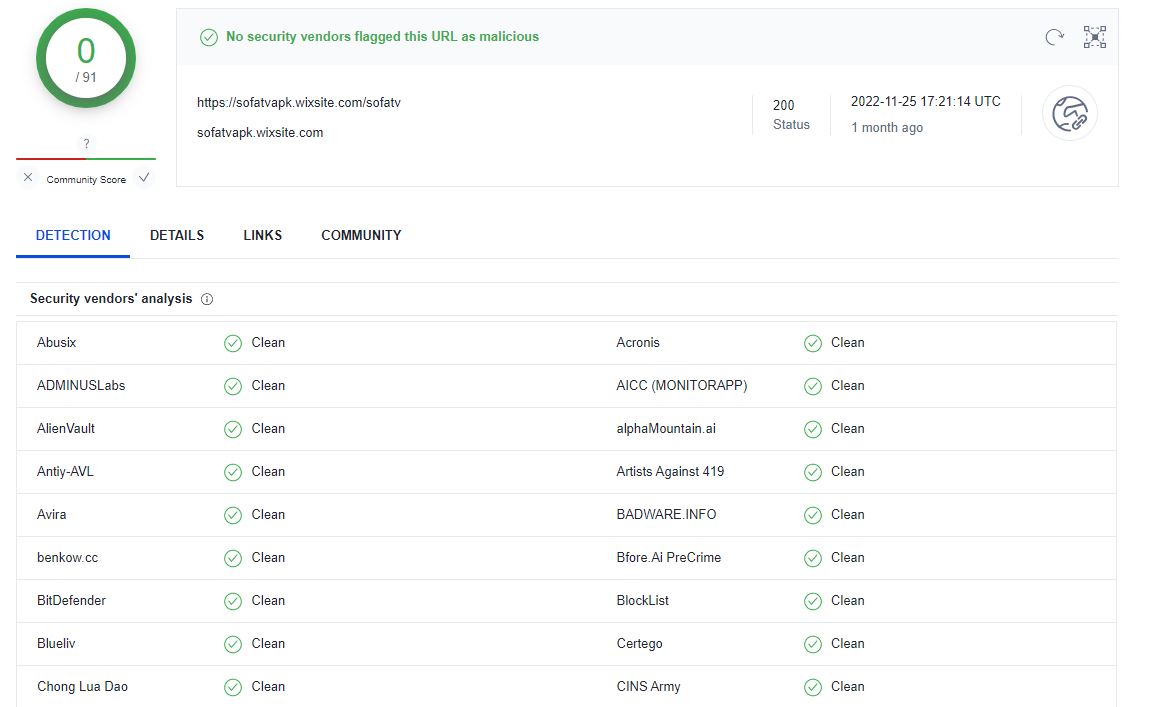This screenshot has height=707, width=1160.
Task: Click the community score checkmark upvote icon
Action: pos(144,178)
